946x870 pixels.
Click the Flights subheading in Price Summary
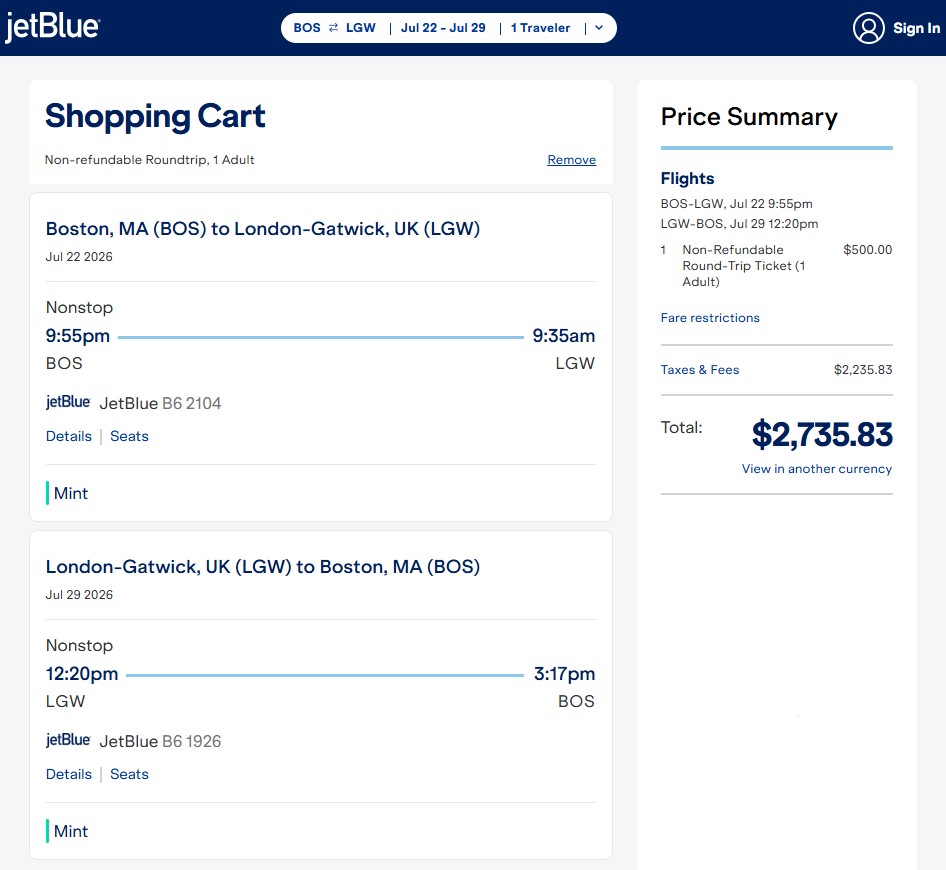coord(687,179)
